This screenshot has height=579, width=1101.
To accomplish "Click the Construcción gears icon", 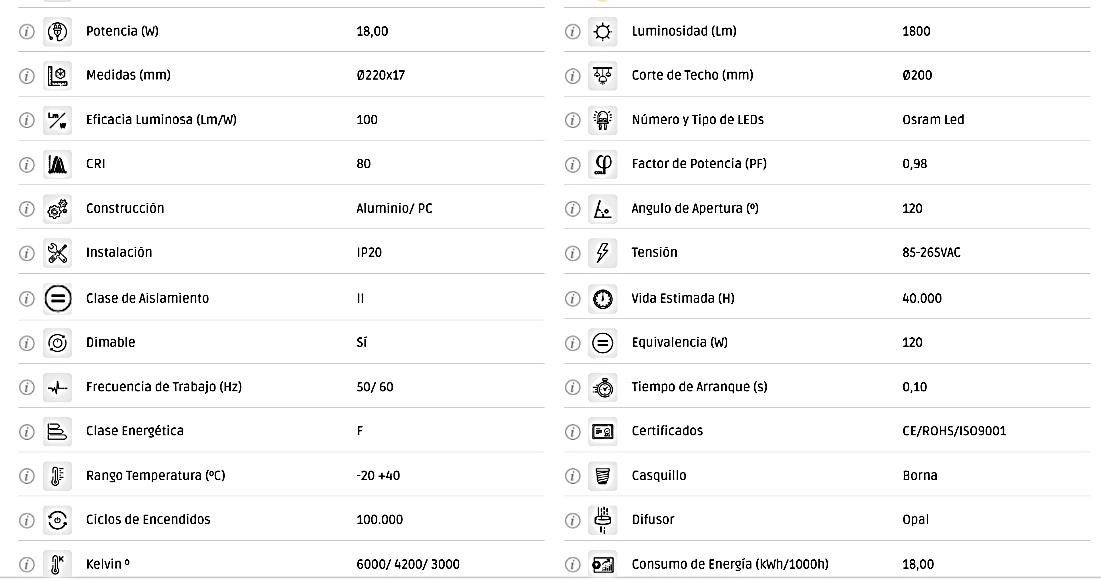I will point(58,209).
